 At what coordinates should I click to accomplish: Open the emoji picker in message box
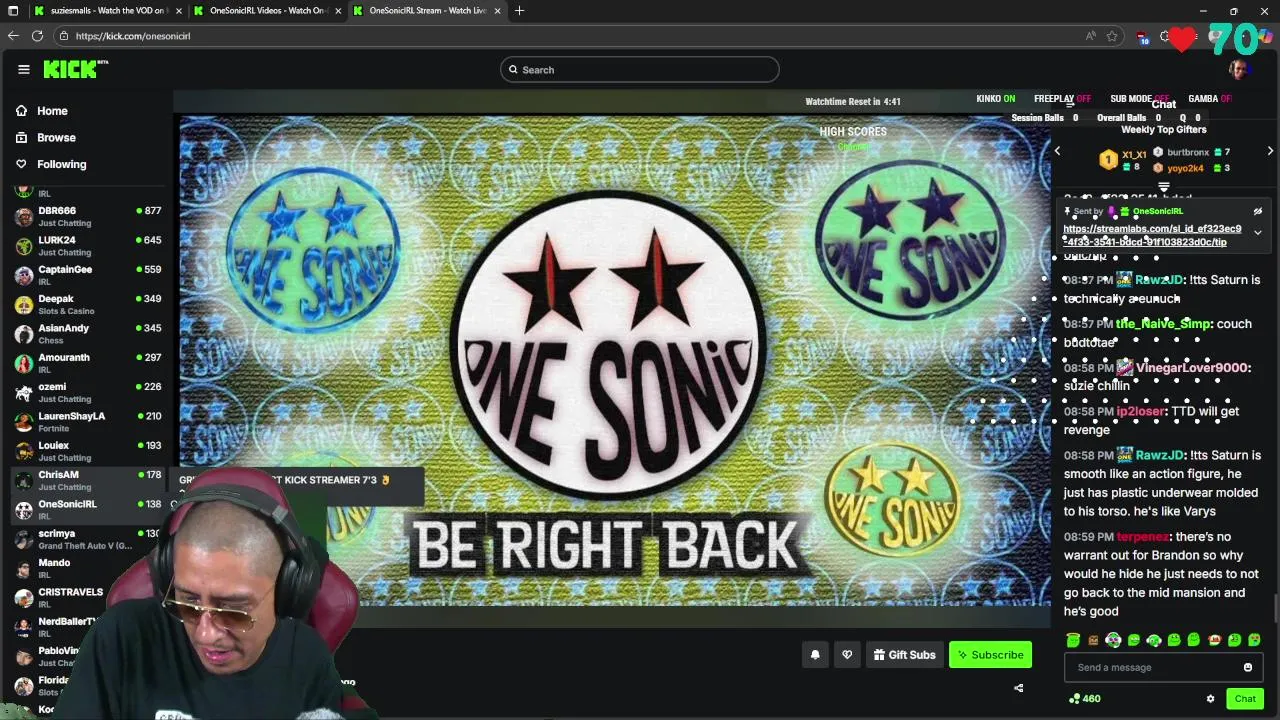click(1247, 667)
